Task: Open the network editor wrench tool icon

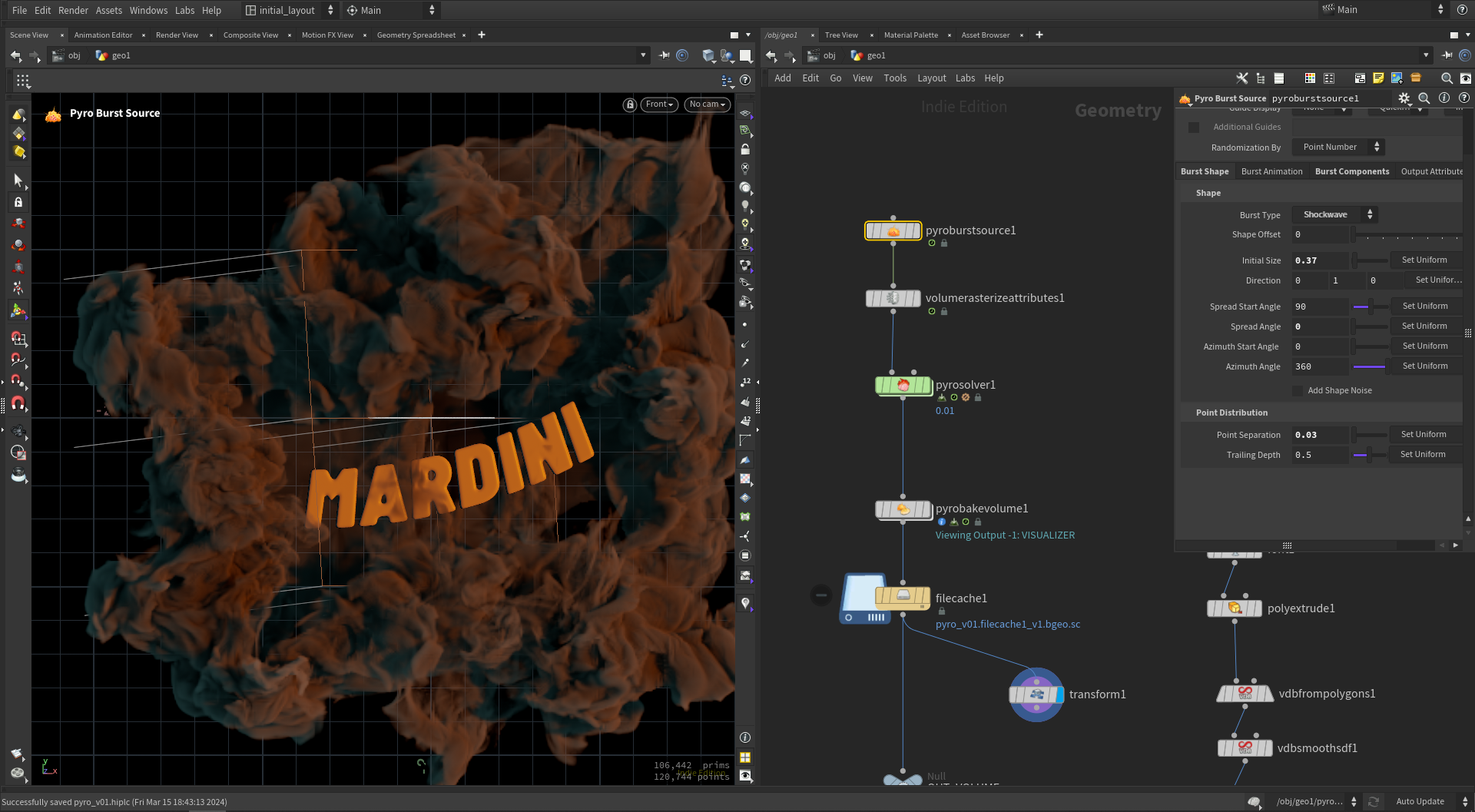Action: [1241, 78]
